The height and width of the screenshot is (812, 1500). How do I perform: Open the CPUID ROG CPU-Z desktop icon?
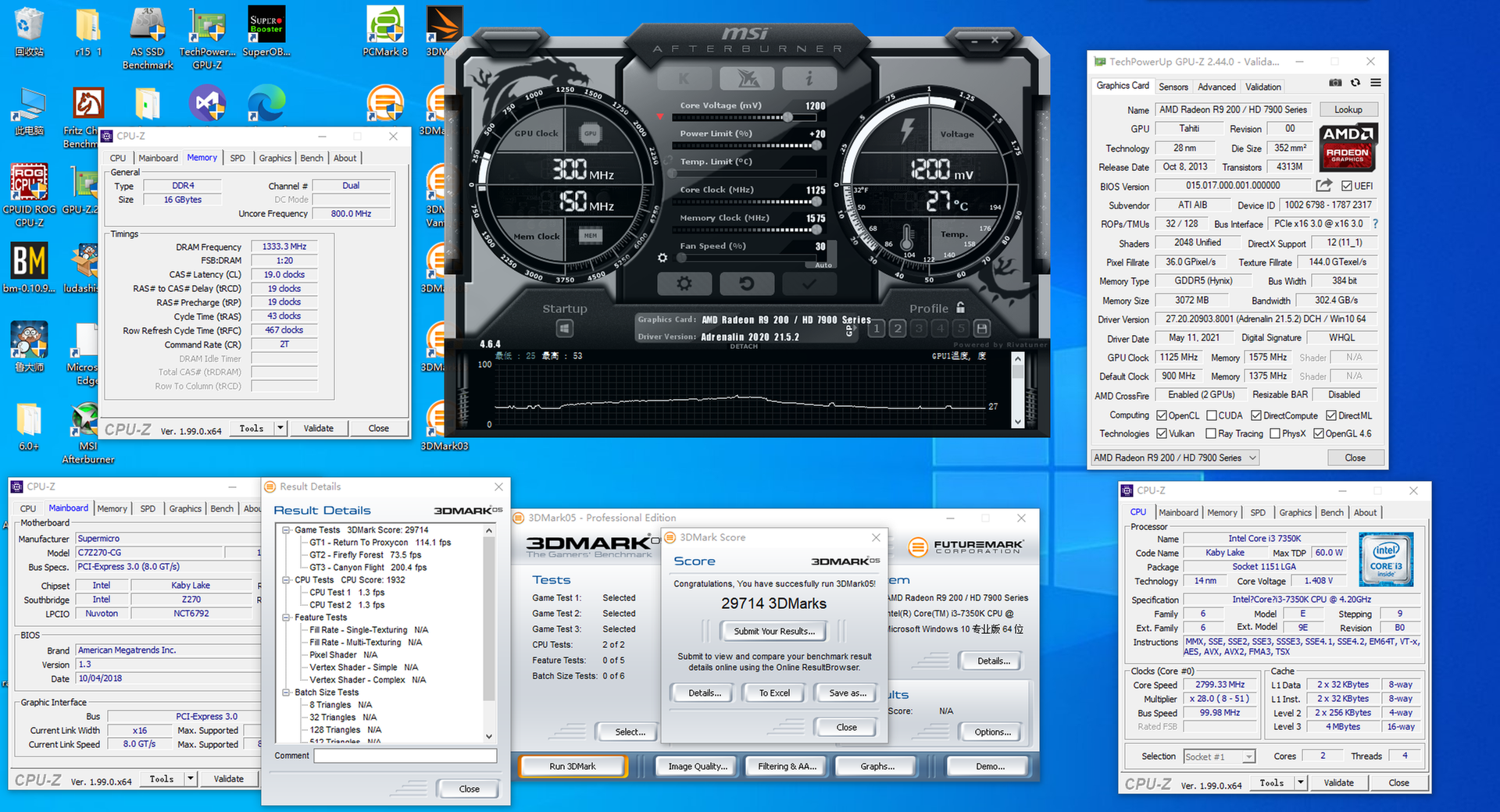pos(29,195)
